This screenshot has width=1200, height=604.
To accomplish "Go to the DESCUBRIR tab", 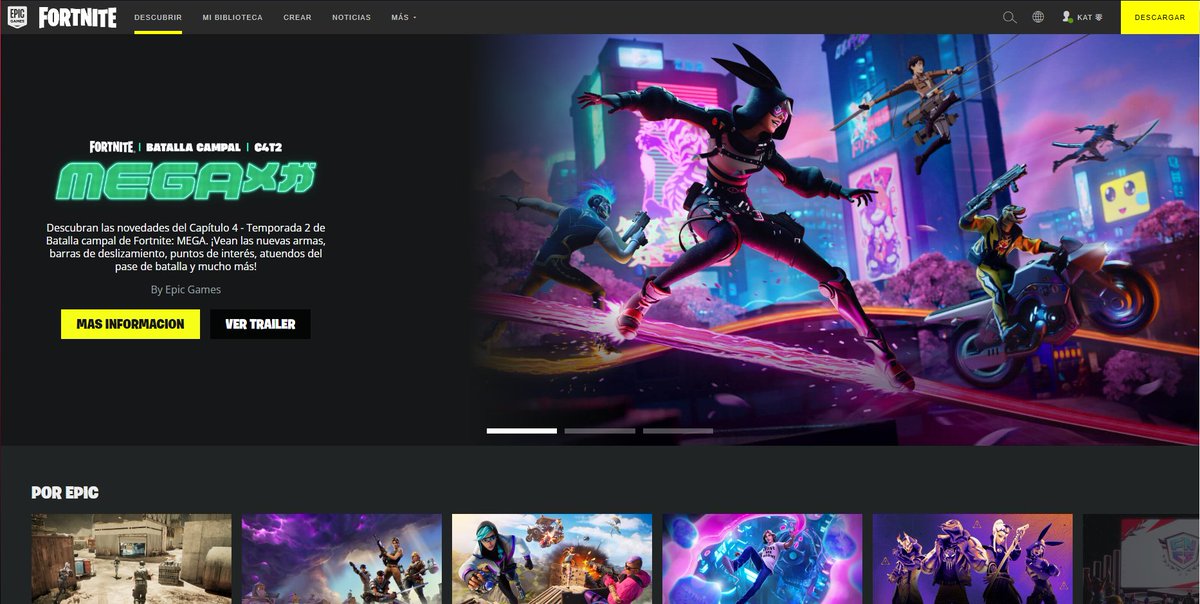I will click(158, 17).
